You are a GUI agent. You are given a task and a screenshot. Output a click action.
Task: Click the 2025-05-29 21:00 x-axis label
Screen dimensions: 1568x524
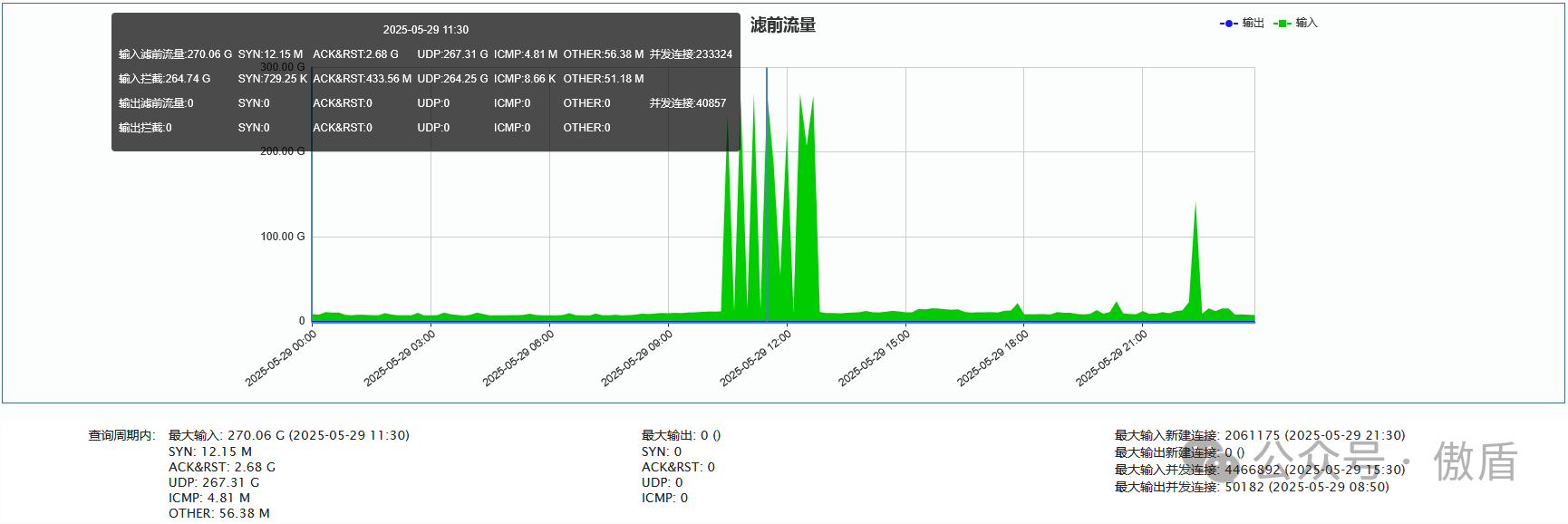[1112, 358]
